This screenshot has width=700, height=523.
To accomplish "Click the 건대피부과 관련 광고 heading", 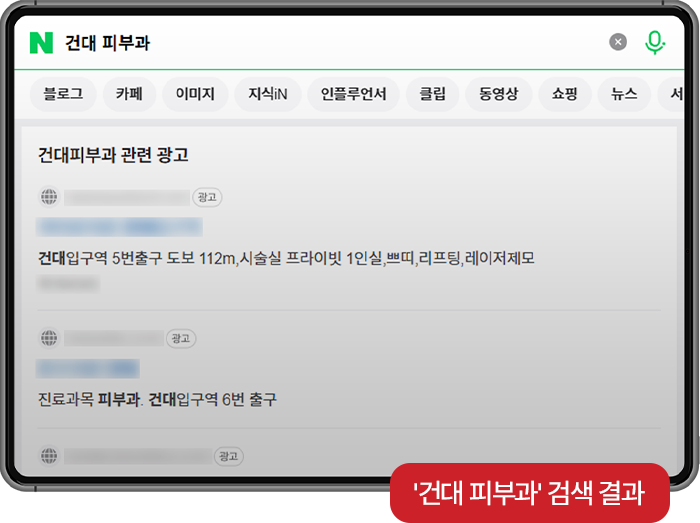I will (113, 155).
